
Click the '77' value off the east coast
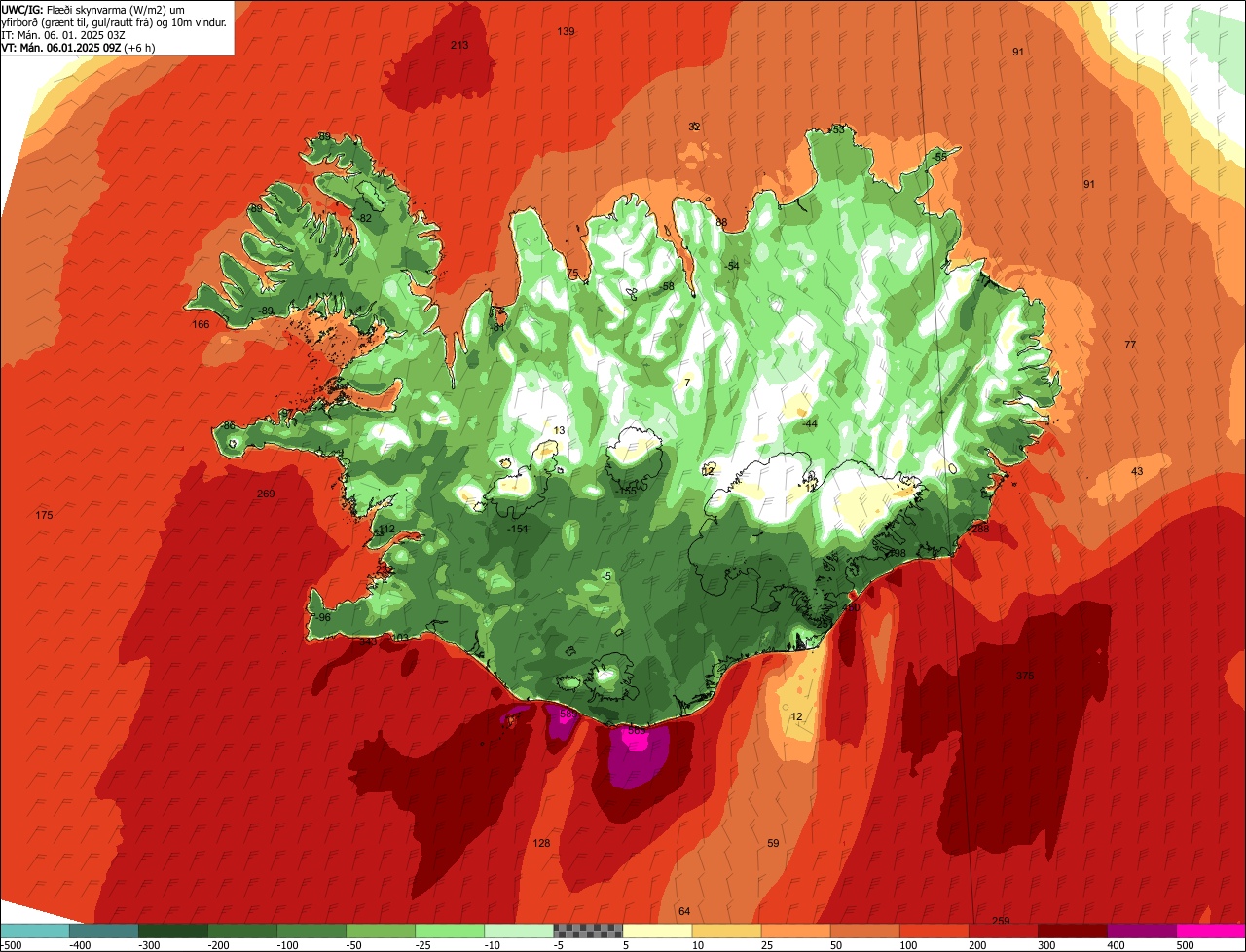click(x=1130, y=345)
